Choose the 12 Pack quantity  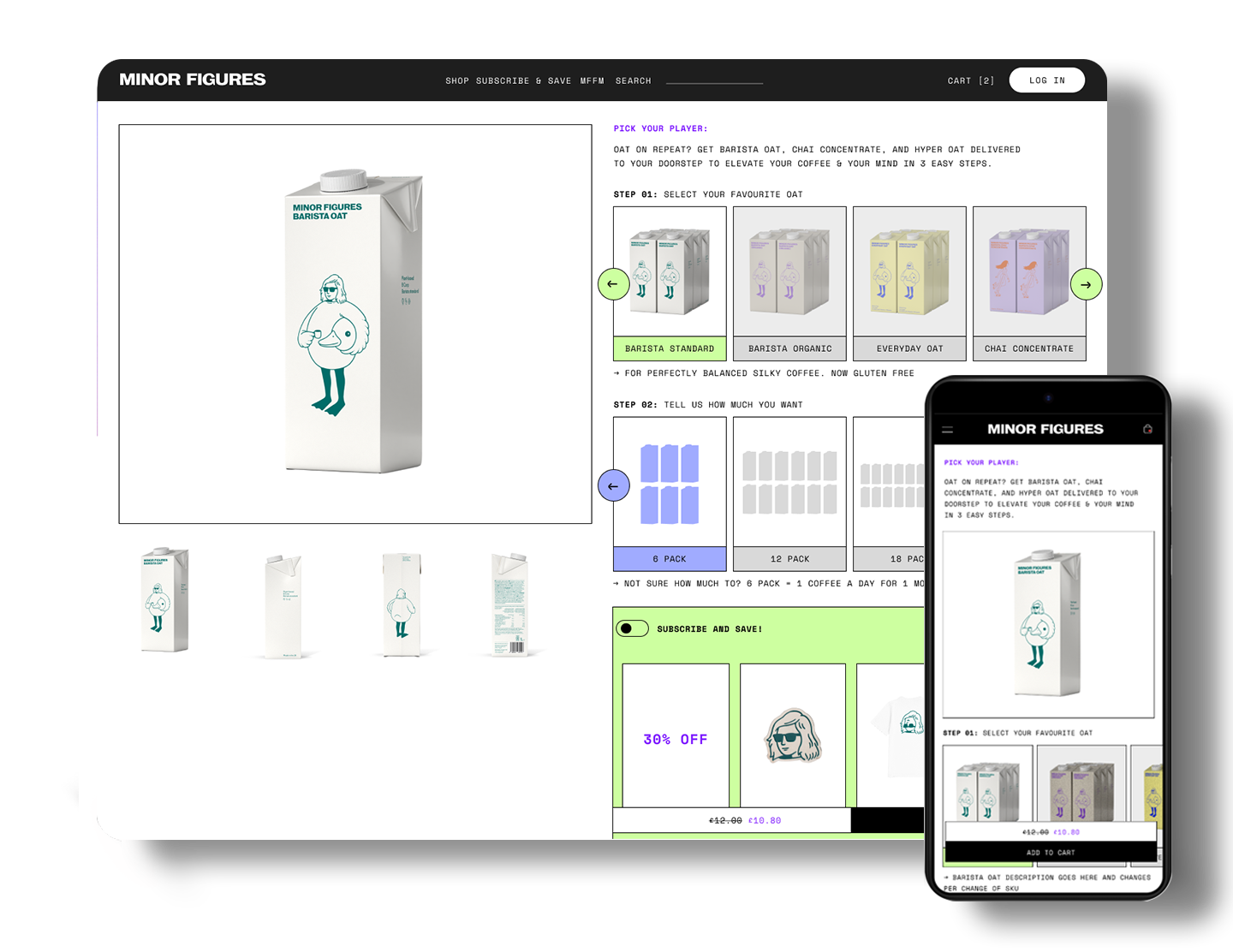tap(789, 494)
